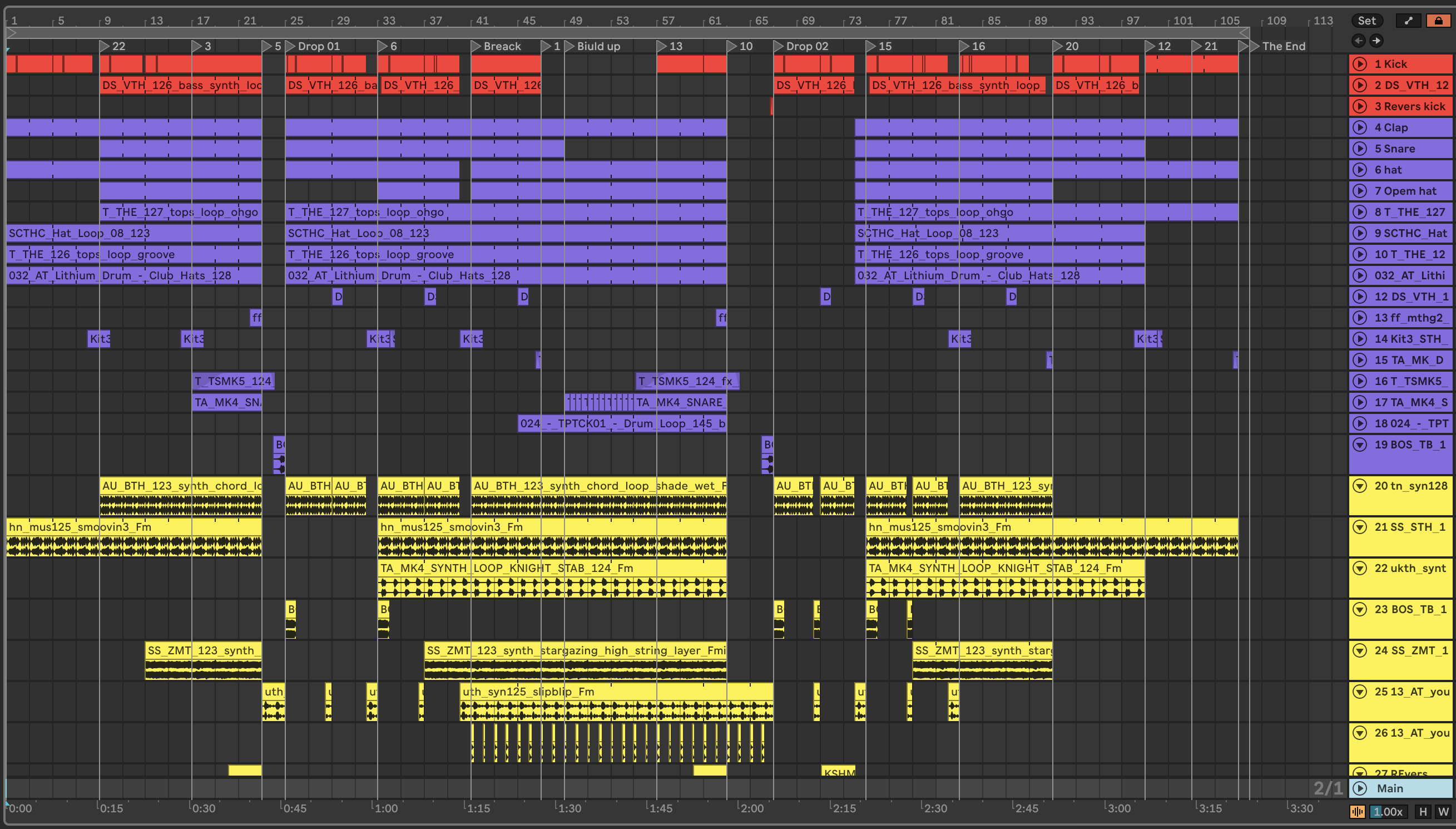Collapse the 24 SS_ZMT track
Image resolution: width=1456 pixels, height=829 pixels.
1360,650
